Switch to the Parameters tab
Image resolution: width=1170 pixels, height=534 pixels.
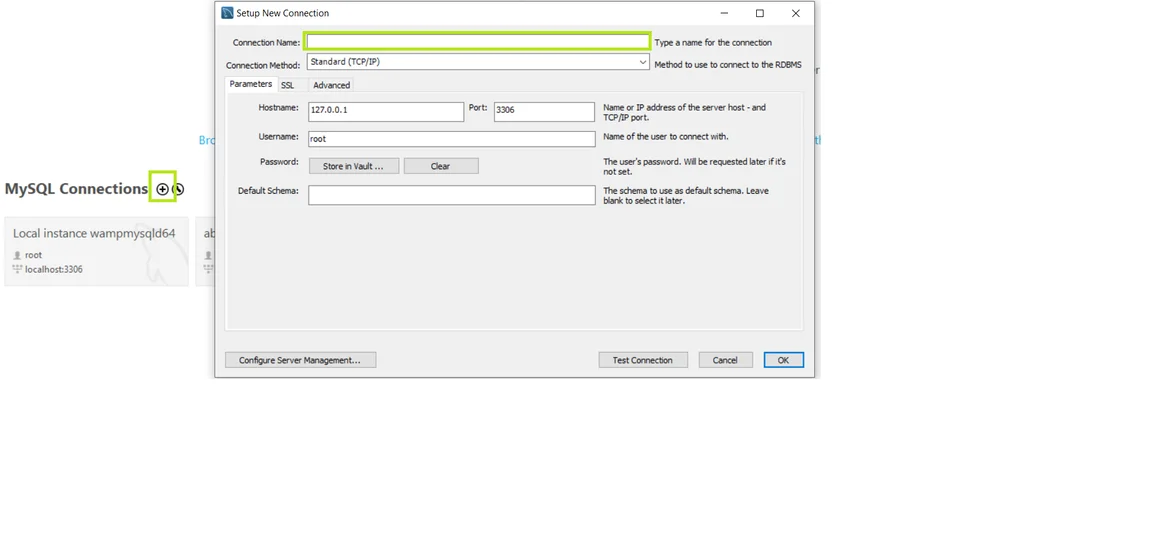tap(250, 84)
